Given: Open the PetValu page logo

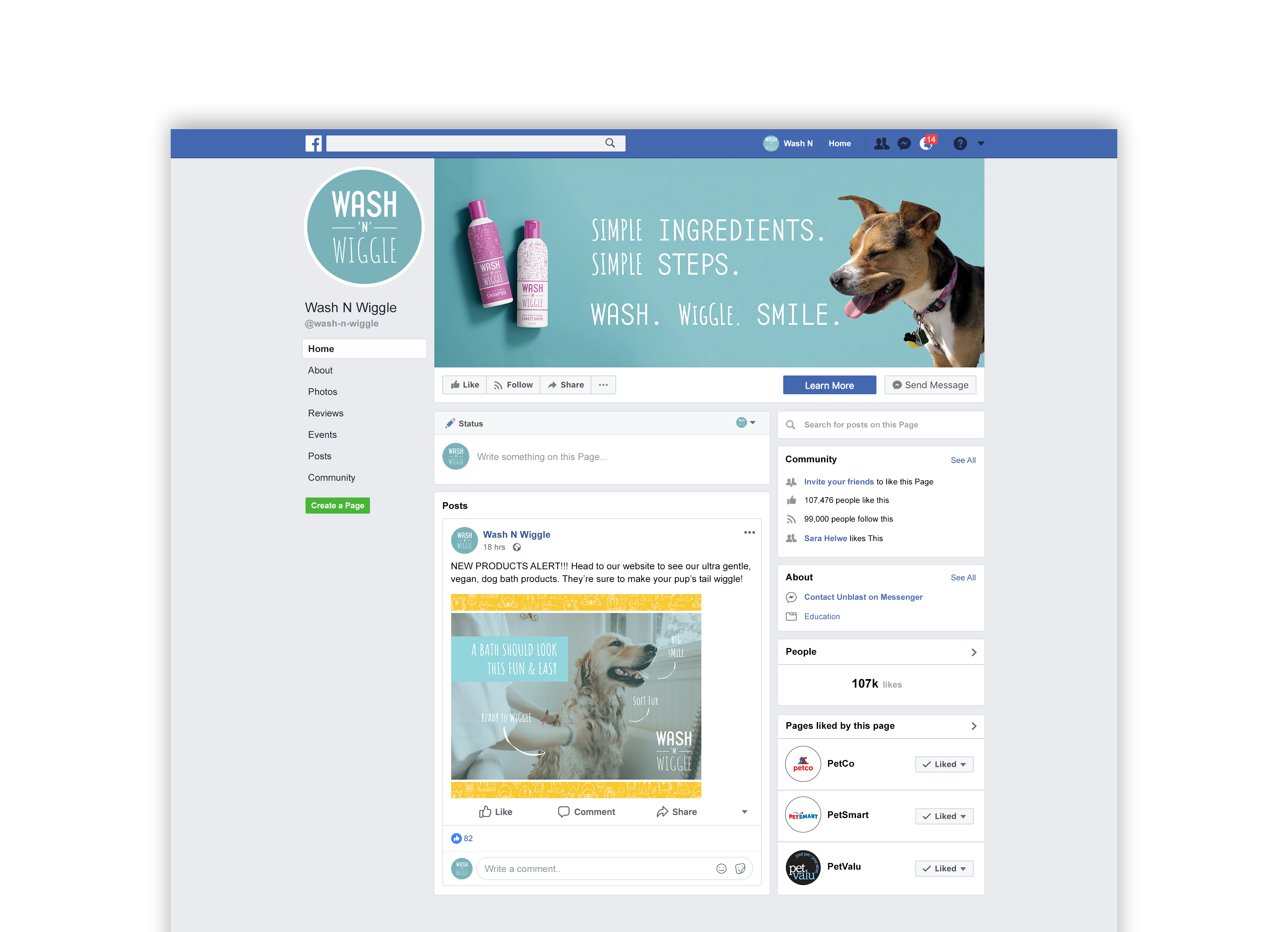Looking at the screenshot, I should (x=803, y=867).
